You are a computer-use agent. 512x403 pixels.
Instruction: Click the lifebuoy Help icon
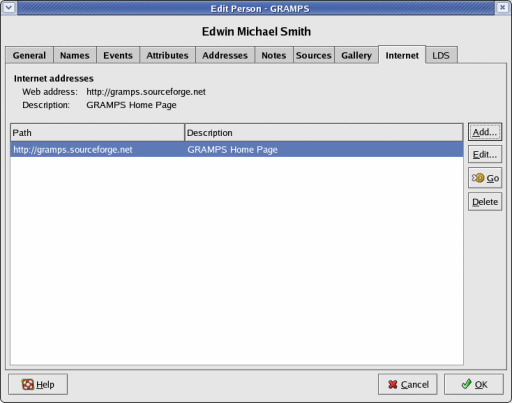click(28, 384)
